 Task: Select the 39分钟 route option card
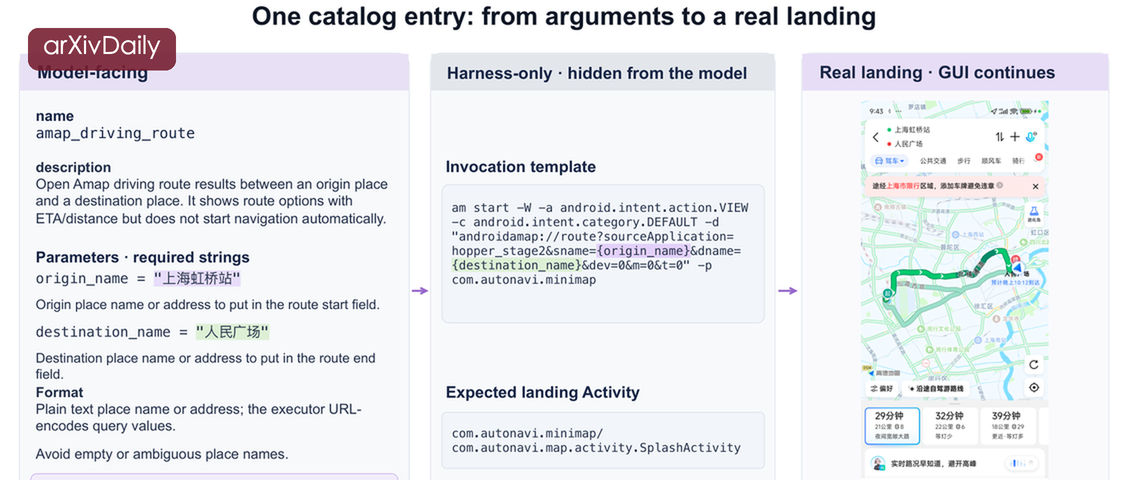[1008, 426]
